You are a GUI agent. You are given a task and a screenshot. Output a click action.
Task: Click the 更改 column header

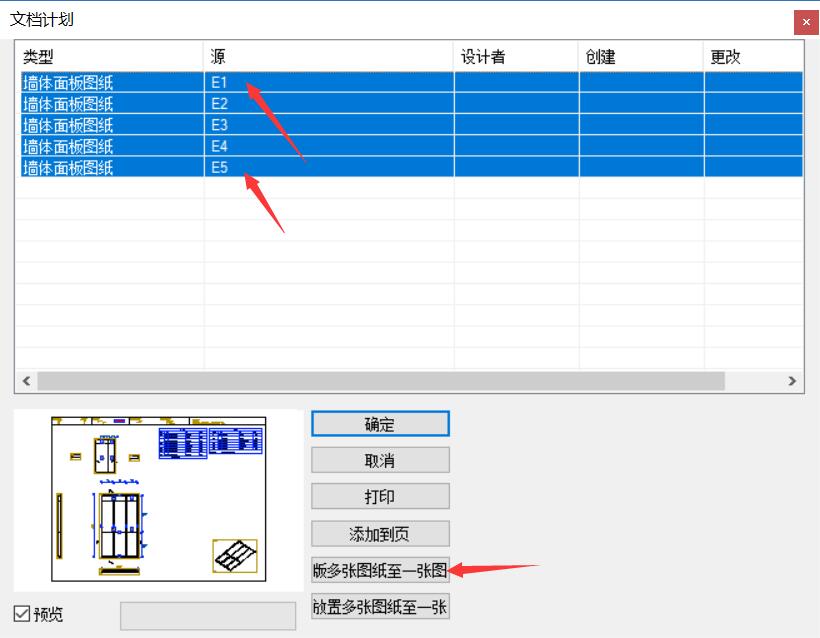click(x=753, y=56)
